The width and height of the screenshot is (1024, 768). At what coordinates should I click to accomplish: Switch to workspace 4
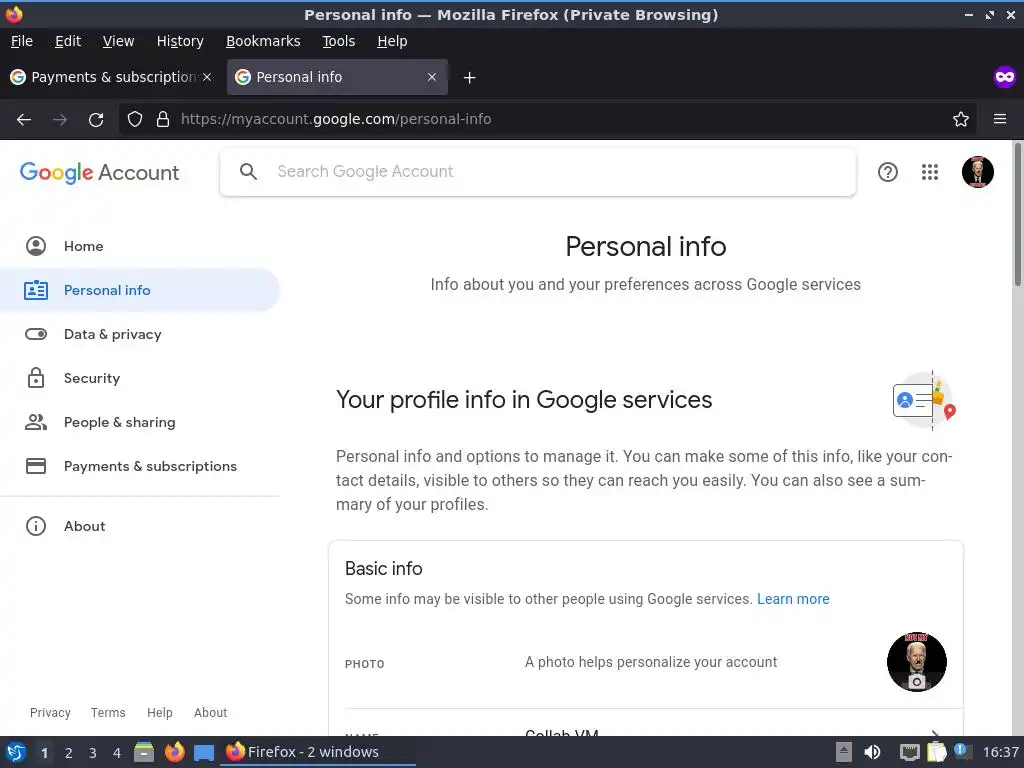point(117,753)
